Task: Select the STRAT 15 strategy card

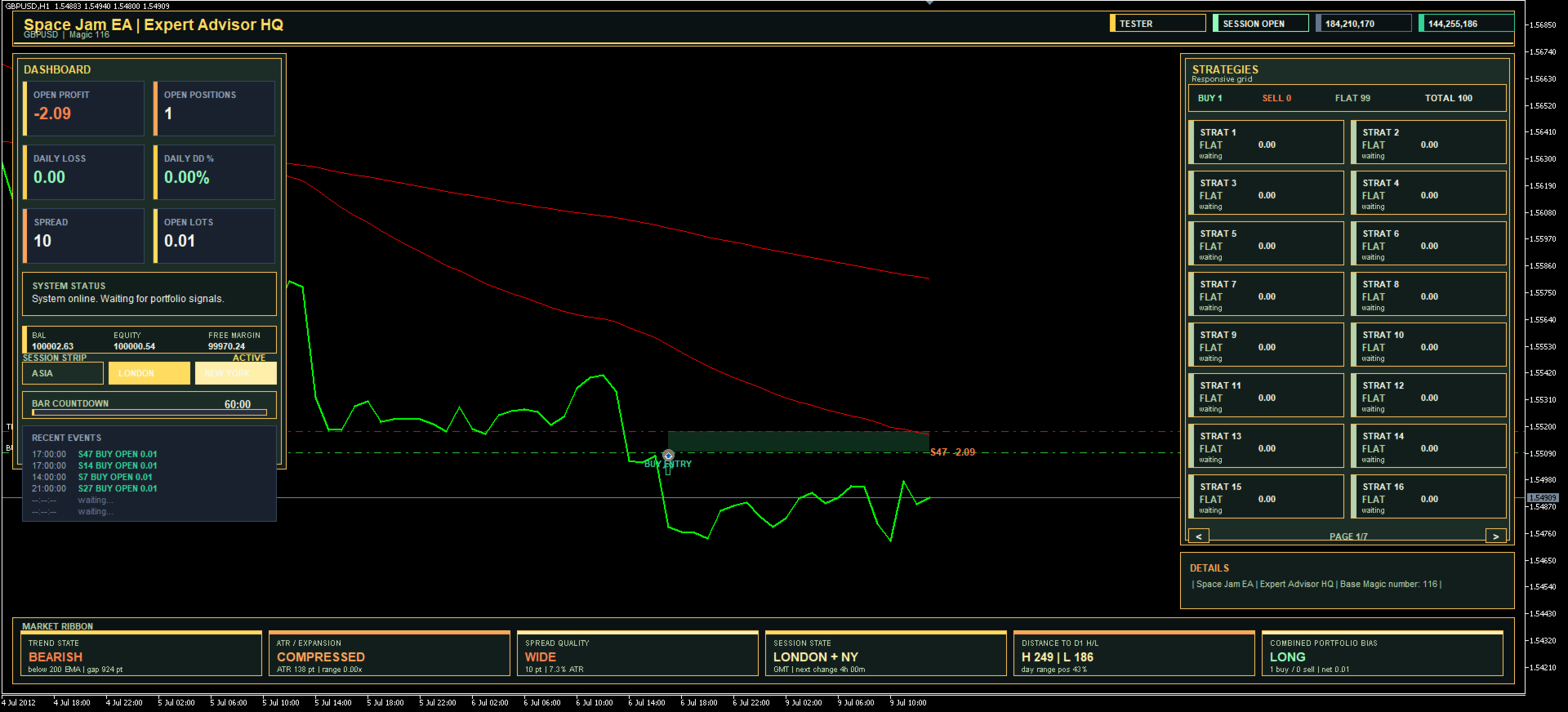Action: [x=1267, y=497]
